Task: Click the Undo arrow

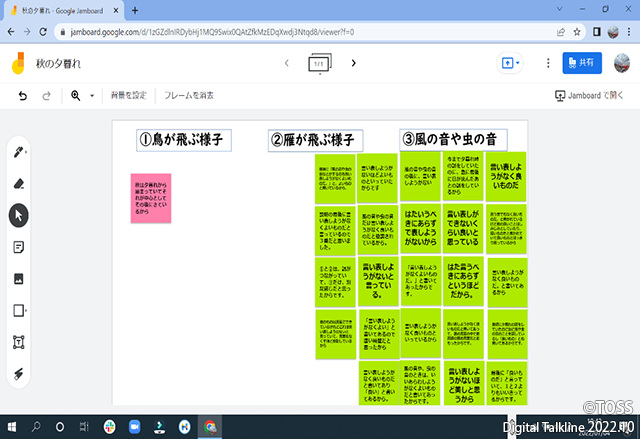Action: click(23, 96)
